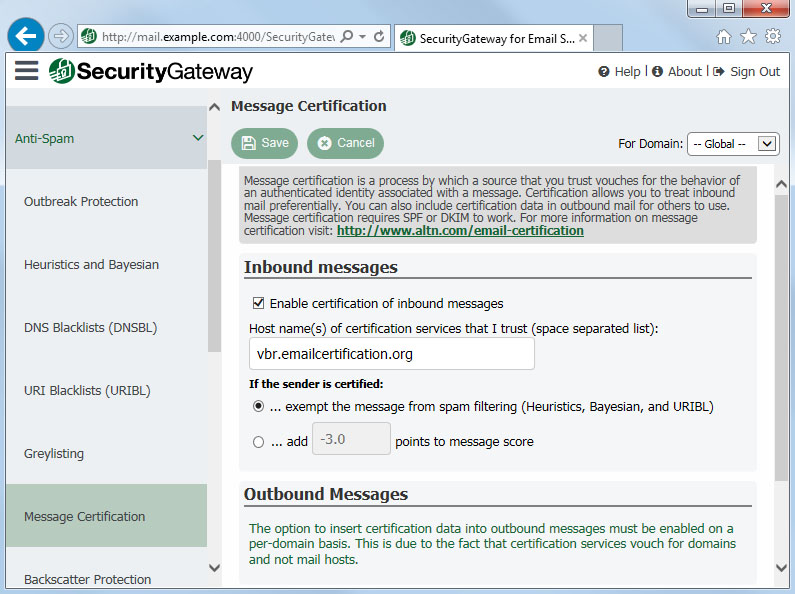Click sidebar scroll down arrow
This screenshot has height=594, width=795.
[214, 568]
